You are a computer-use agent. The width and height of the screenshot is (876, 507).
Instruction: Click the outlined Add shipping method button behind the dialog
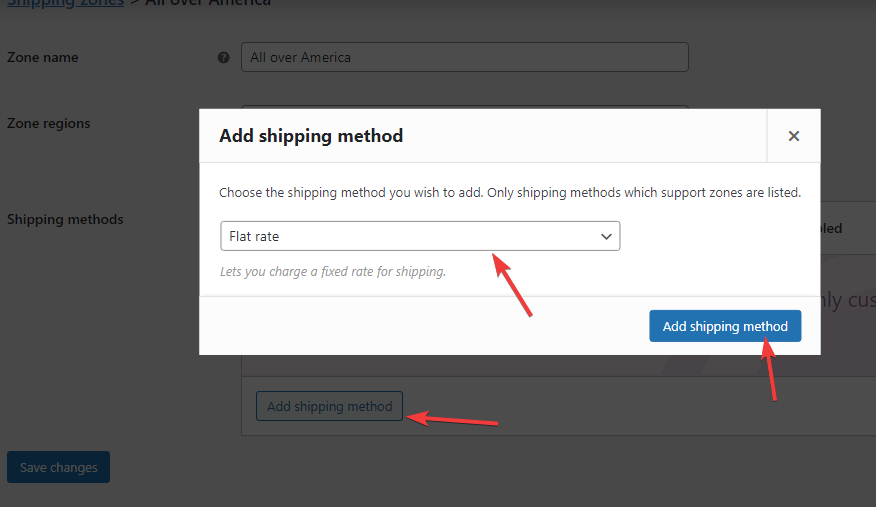[329, 406]
